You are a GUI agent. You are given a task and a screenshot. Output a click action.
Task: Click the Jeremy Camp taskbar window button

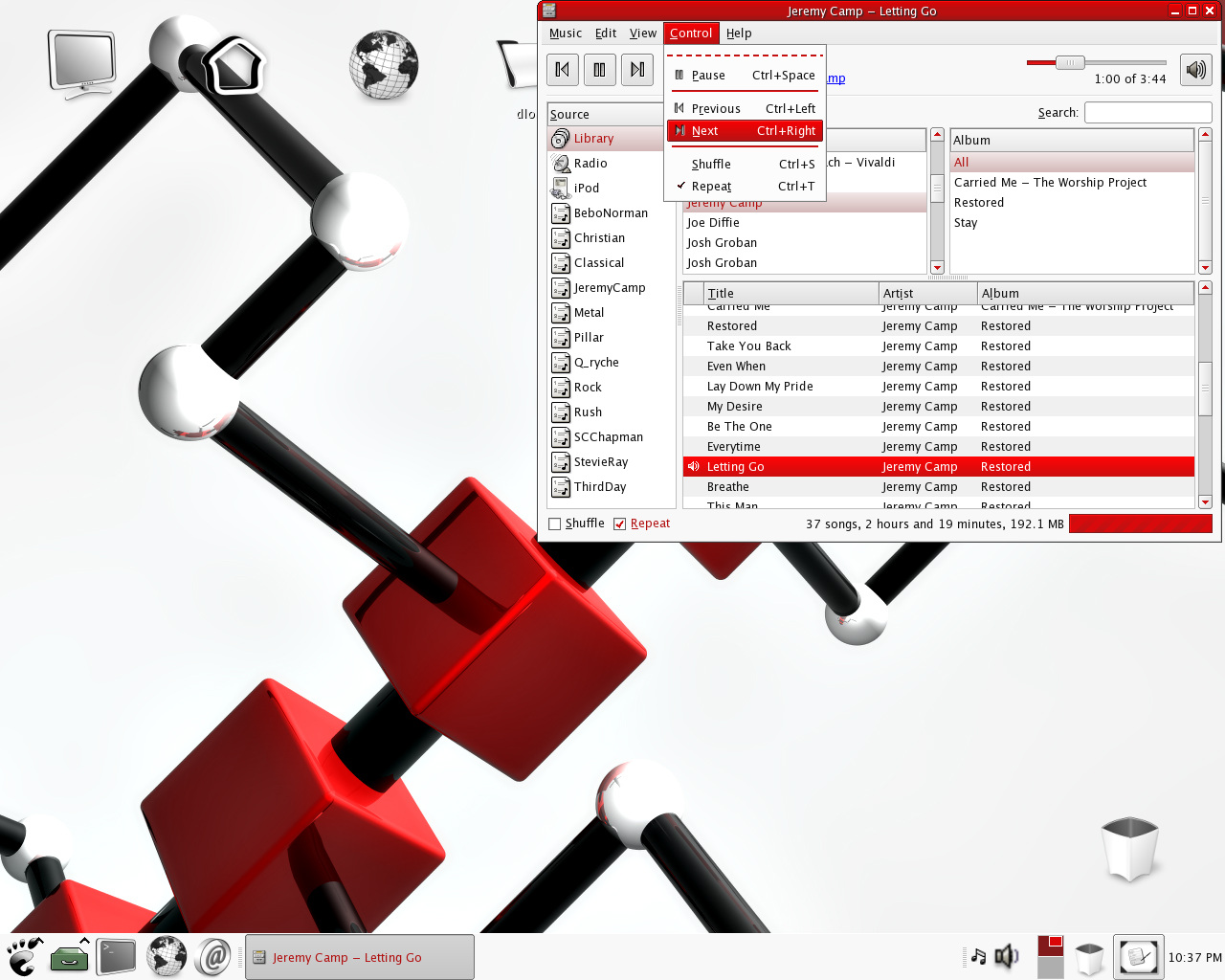[x=360, y=957]
